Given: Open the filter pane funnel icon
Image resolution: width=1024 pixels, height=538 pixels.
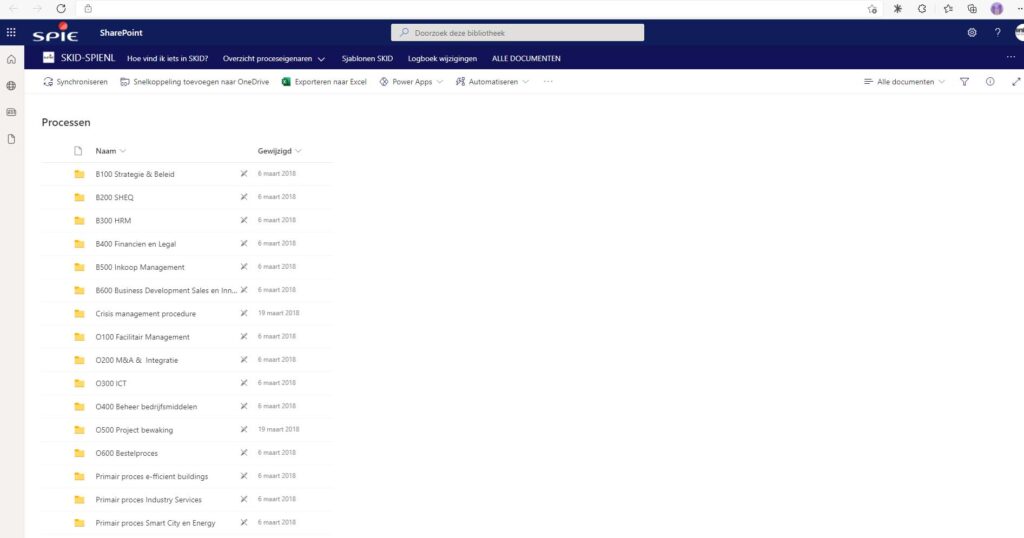Looking at the screenshot, I should click(x=964, y=82).
